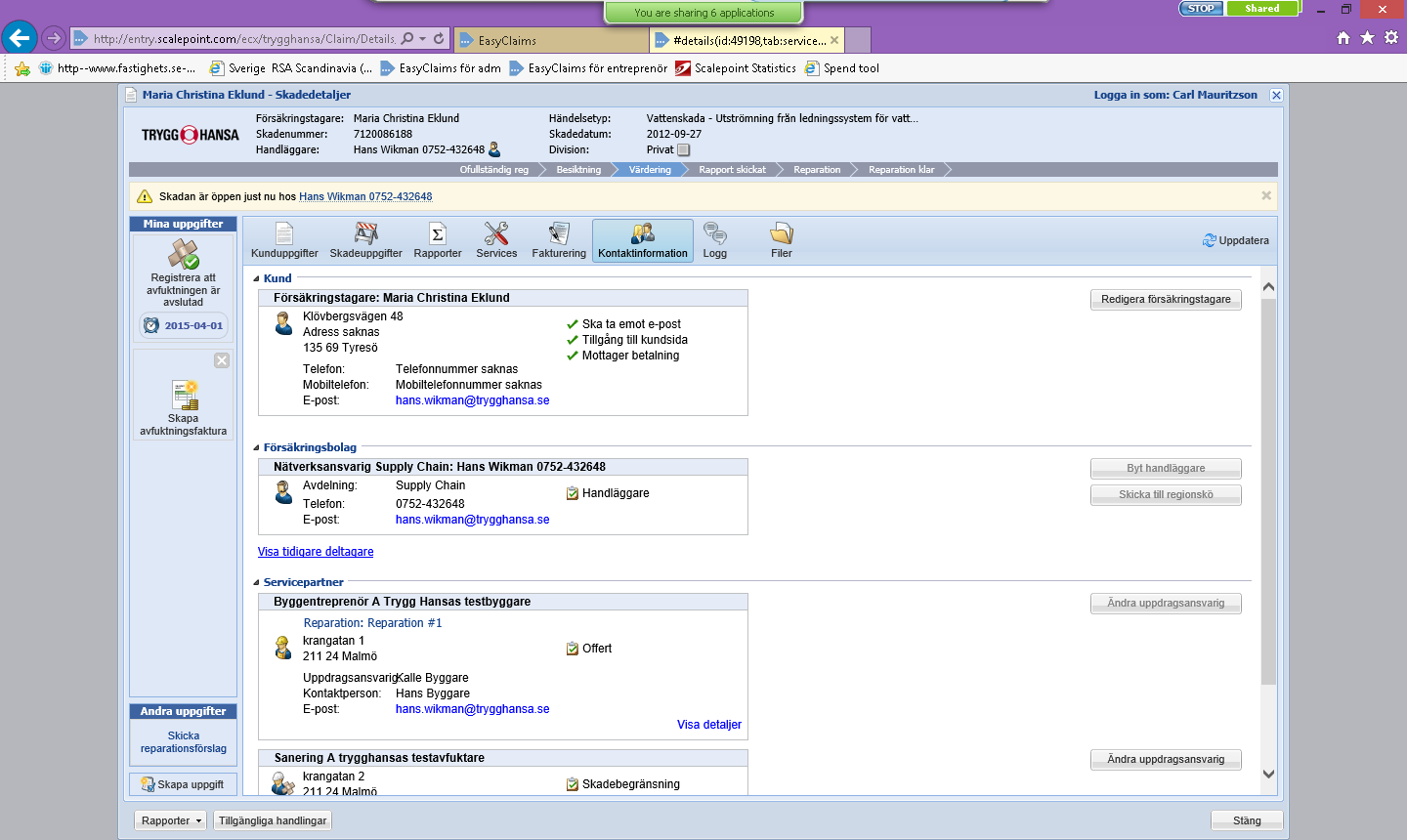Screen dimensions: 1407x840
Task: Click Skicka till regionskö button
Action: click(x=1166, y=494)
